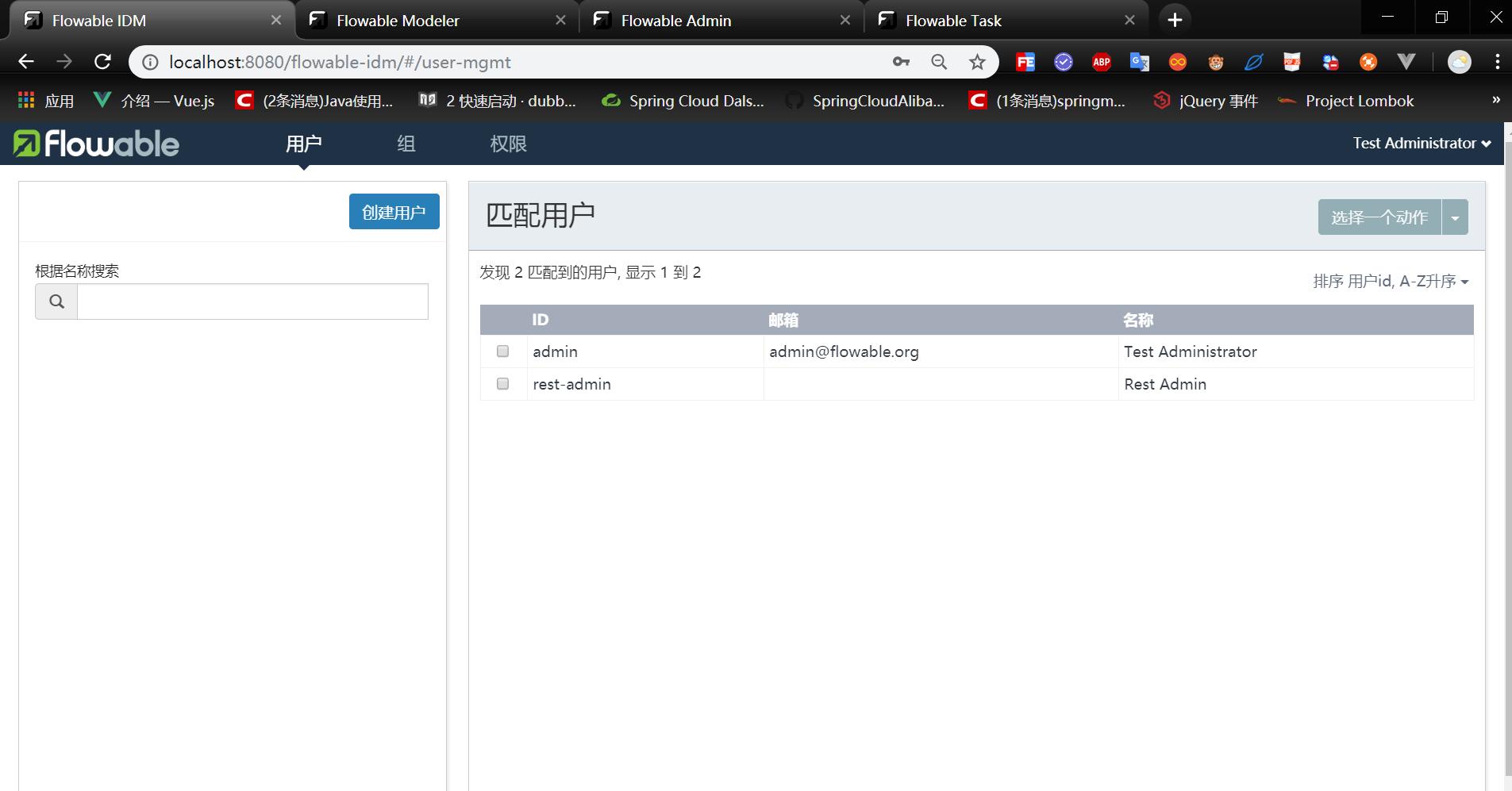Open the 排序 用户id sort dropdown
Viewport: 1512px width, 791px height.
(1391, 282)
